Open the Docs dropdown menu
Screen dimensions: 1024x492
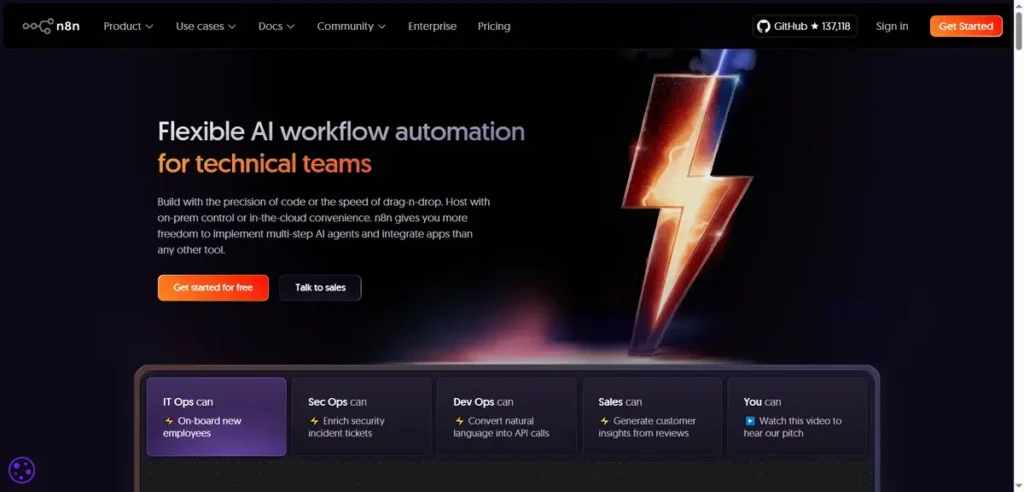(x=276, y=26)
